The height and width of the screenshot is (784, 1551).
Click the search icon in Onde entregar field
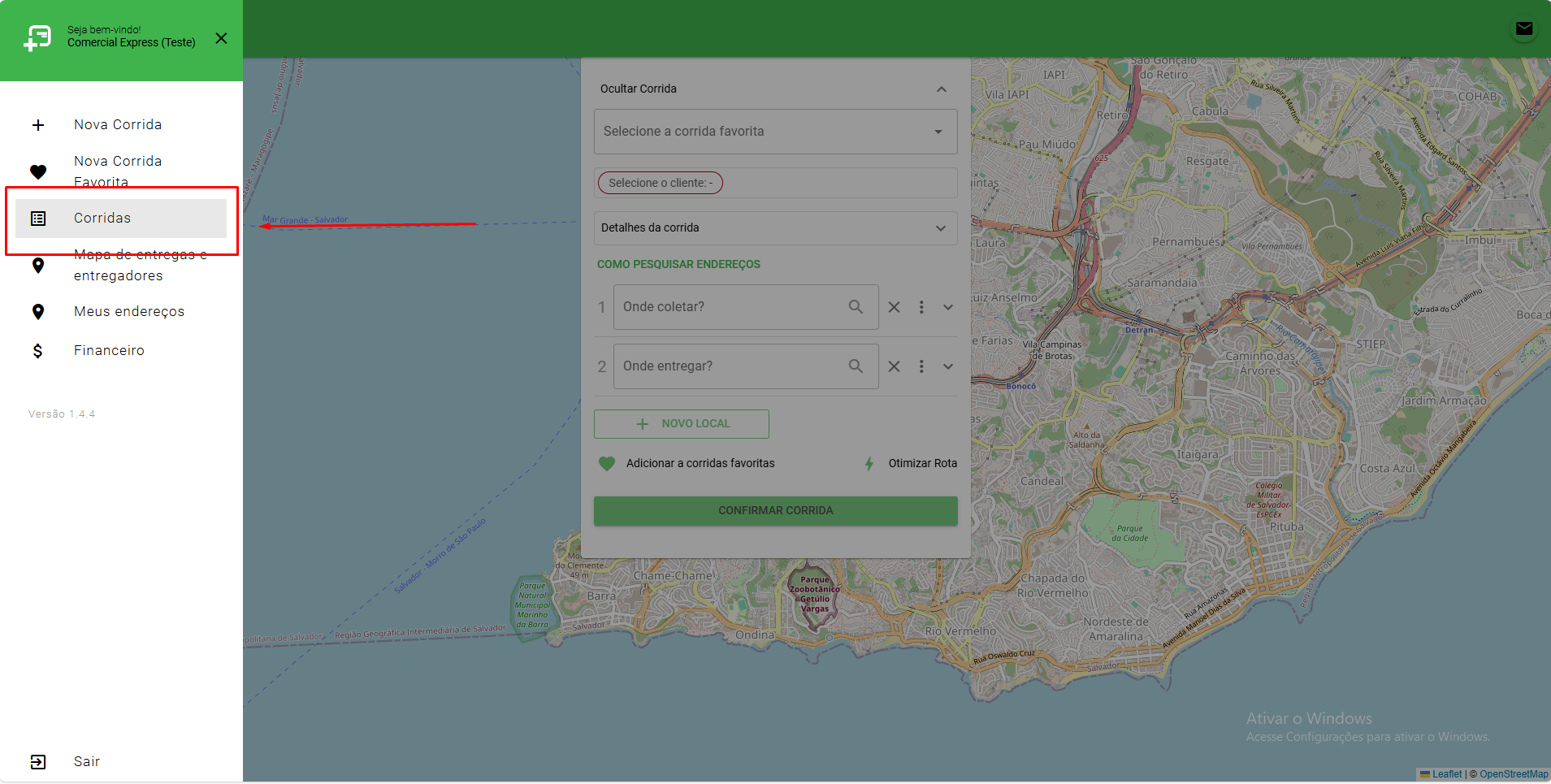click(856, 366)
